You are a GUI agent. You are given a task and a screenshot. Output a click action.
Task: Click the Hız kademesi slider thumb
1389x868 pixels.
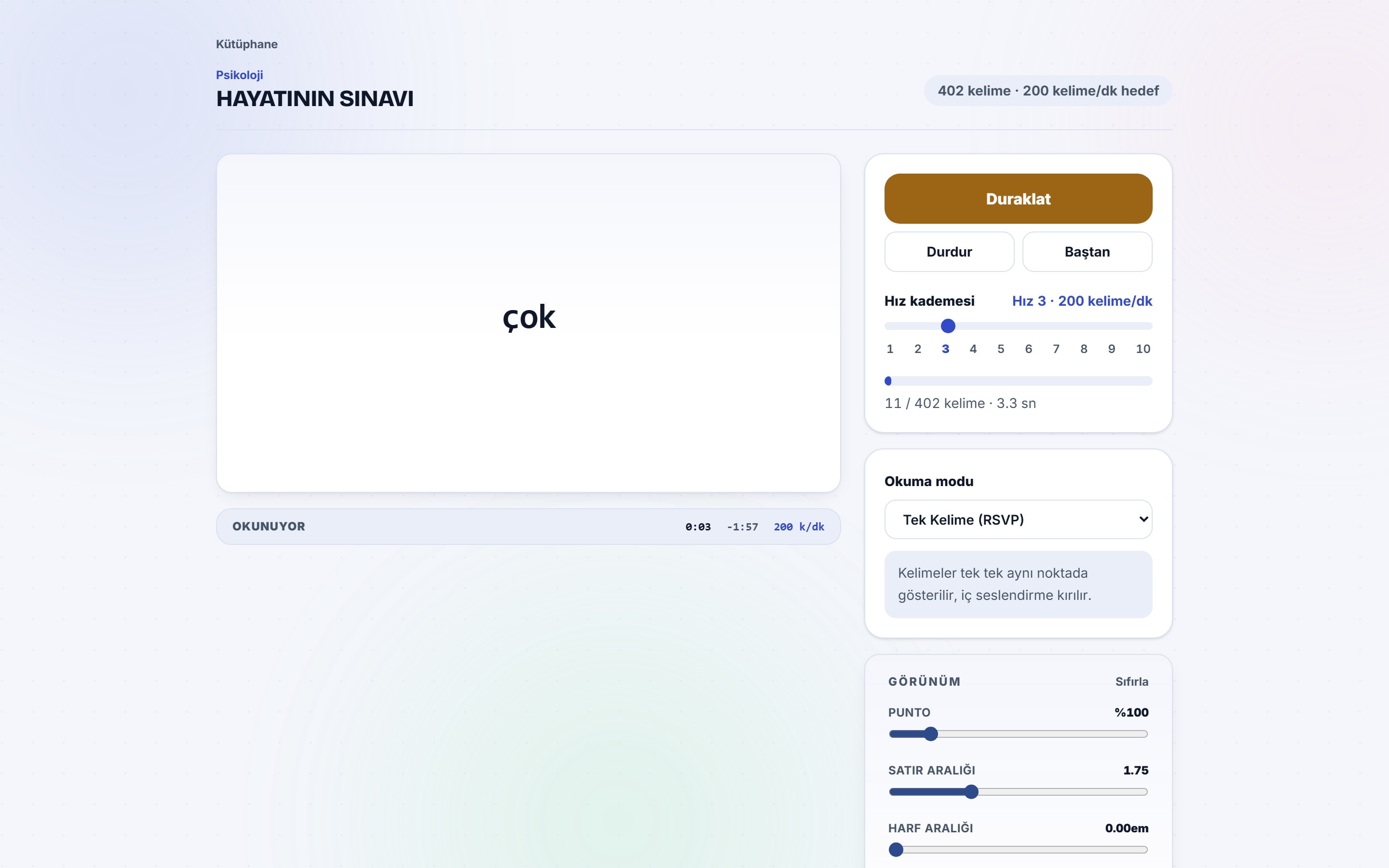[948, 326]
